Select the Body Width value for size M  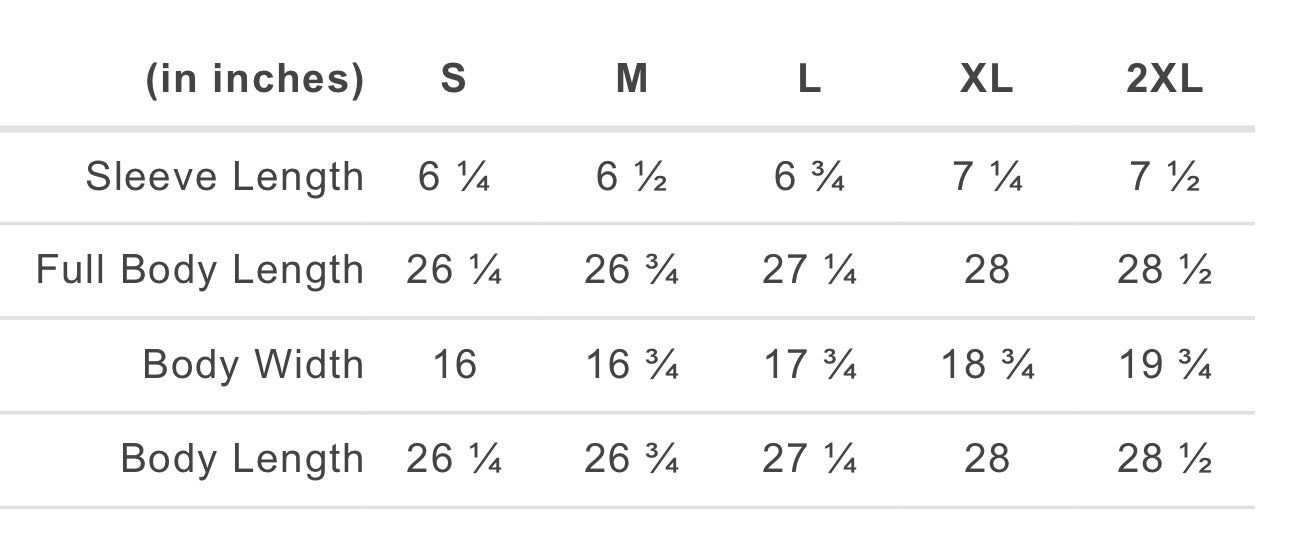click(631, 364)
